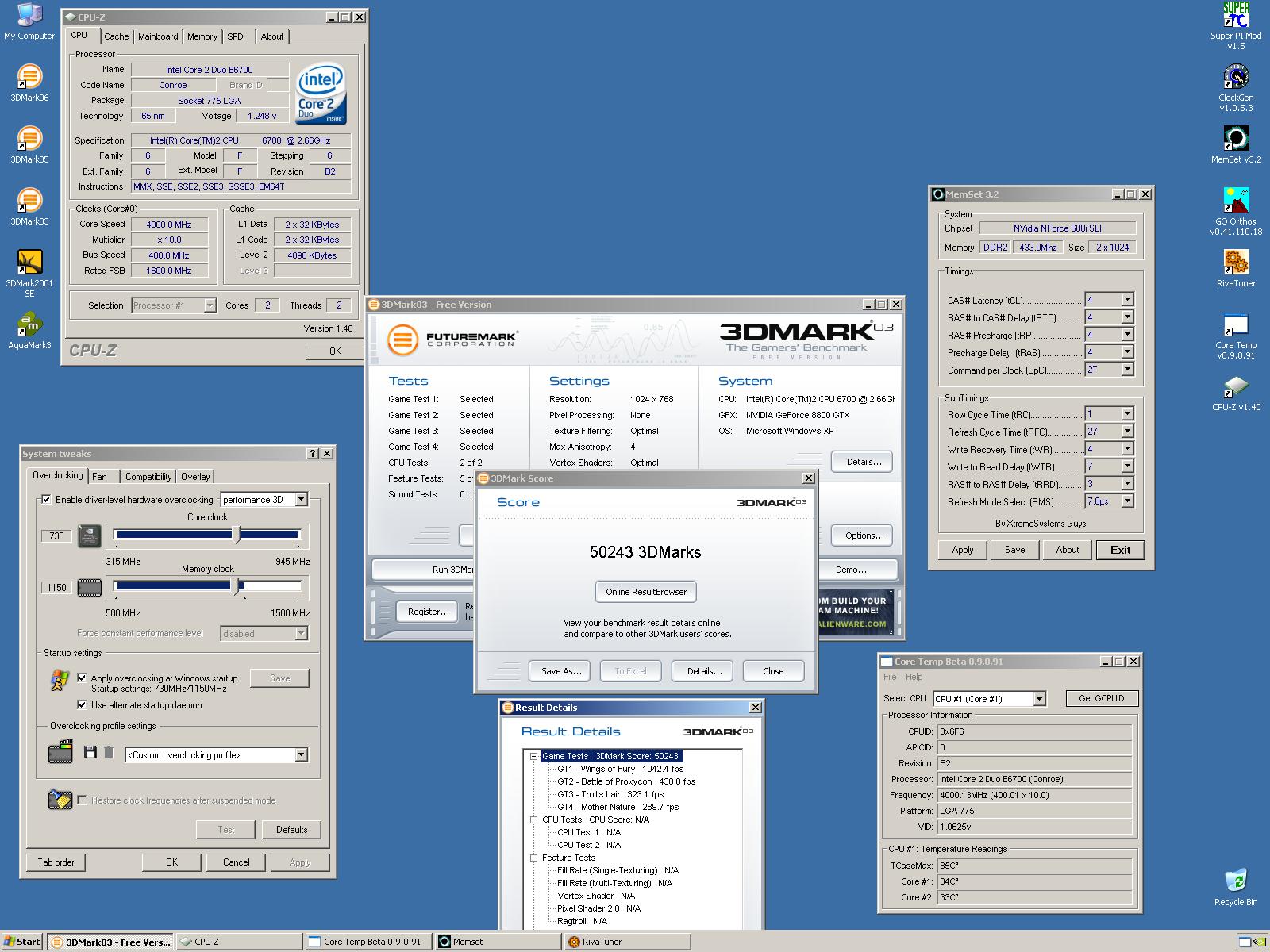Collapse the Game Tests tree node
Image resolution: width=1270 pixels, height=952 pixels.
534,756
